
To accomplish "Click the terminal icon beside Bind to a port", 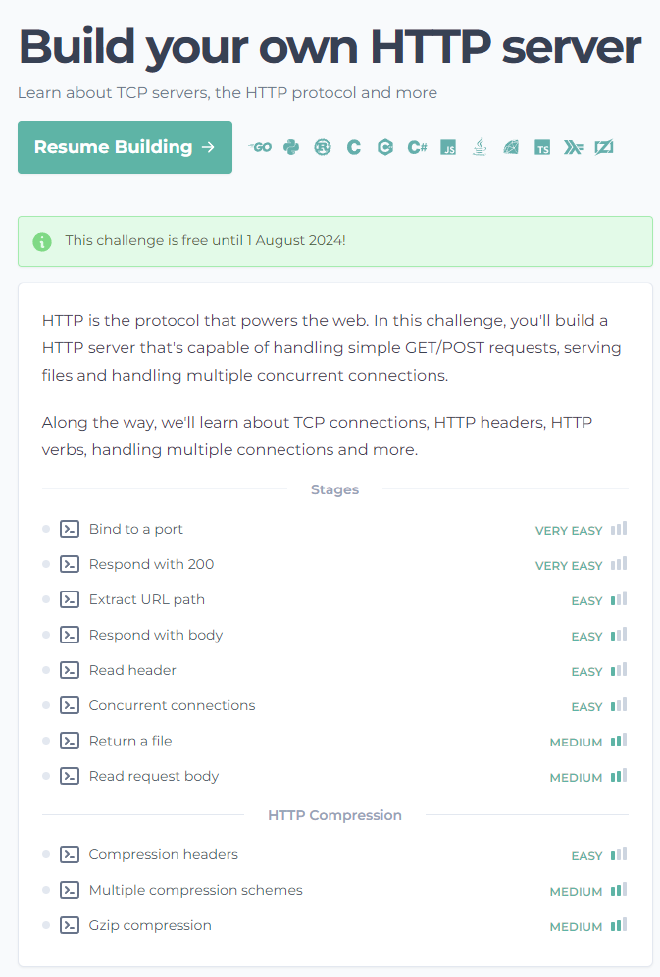I will pos(69,528).
